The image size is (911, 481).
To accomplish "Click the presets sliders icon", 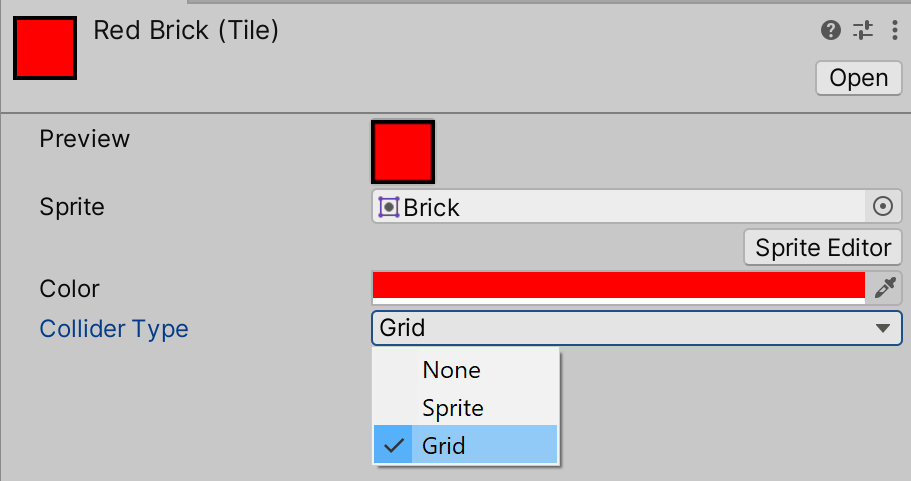I will [863, 31].
